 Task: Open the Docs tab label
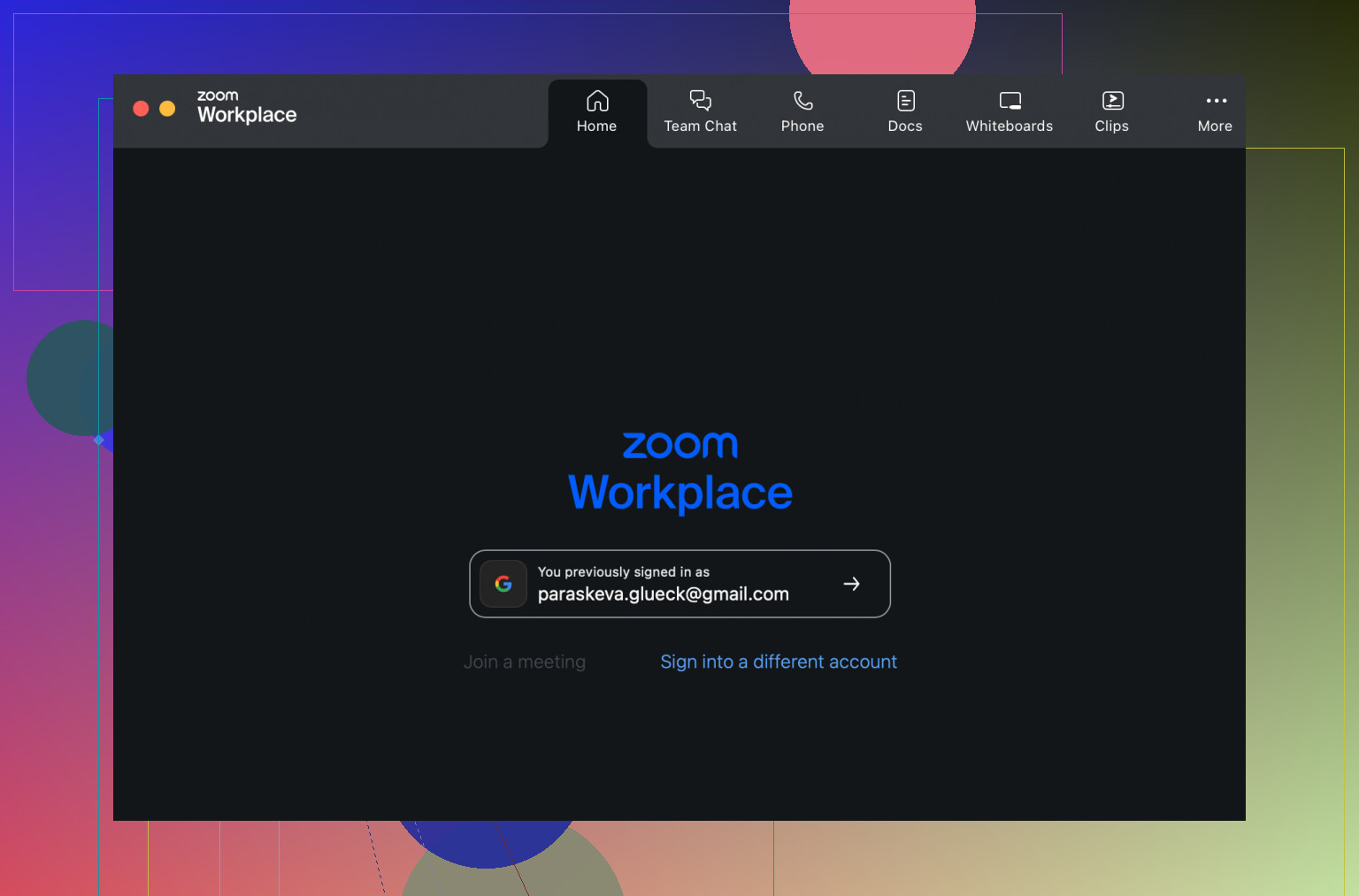905,126
